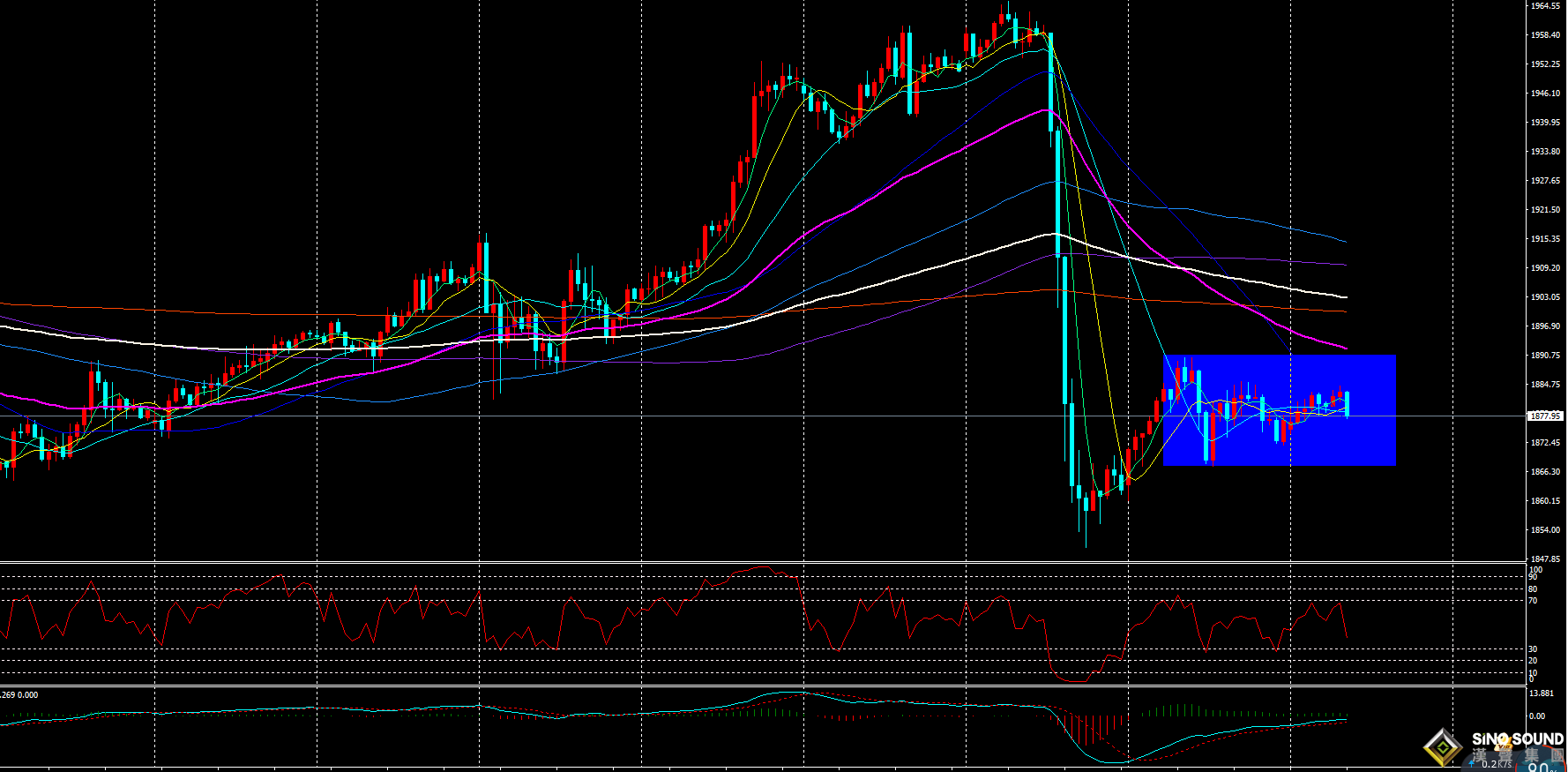Click the 1964.55 top price axis label
Image resolution: width=1568 pixels, height=772 pixels.
(x=1545, y=6)
